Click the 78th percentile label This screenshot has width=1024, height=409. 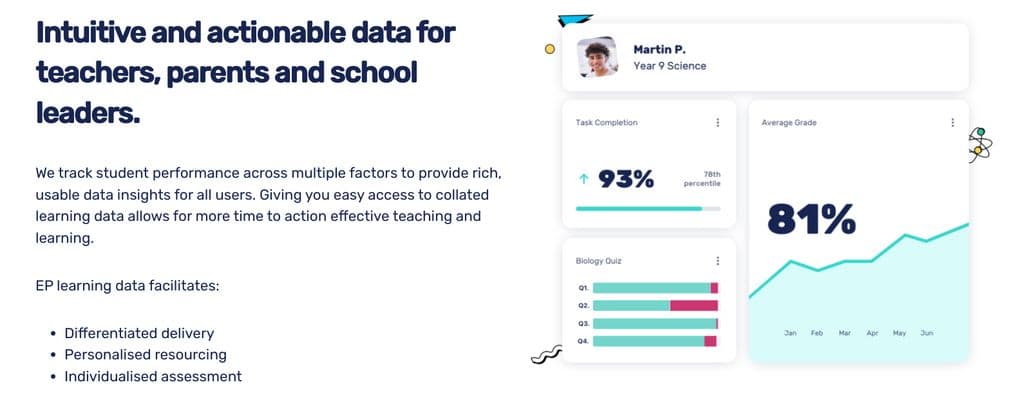click(x=702, y=179)
